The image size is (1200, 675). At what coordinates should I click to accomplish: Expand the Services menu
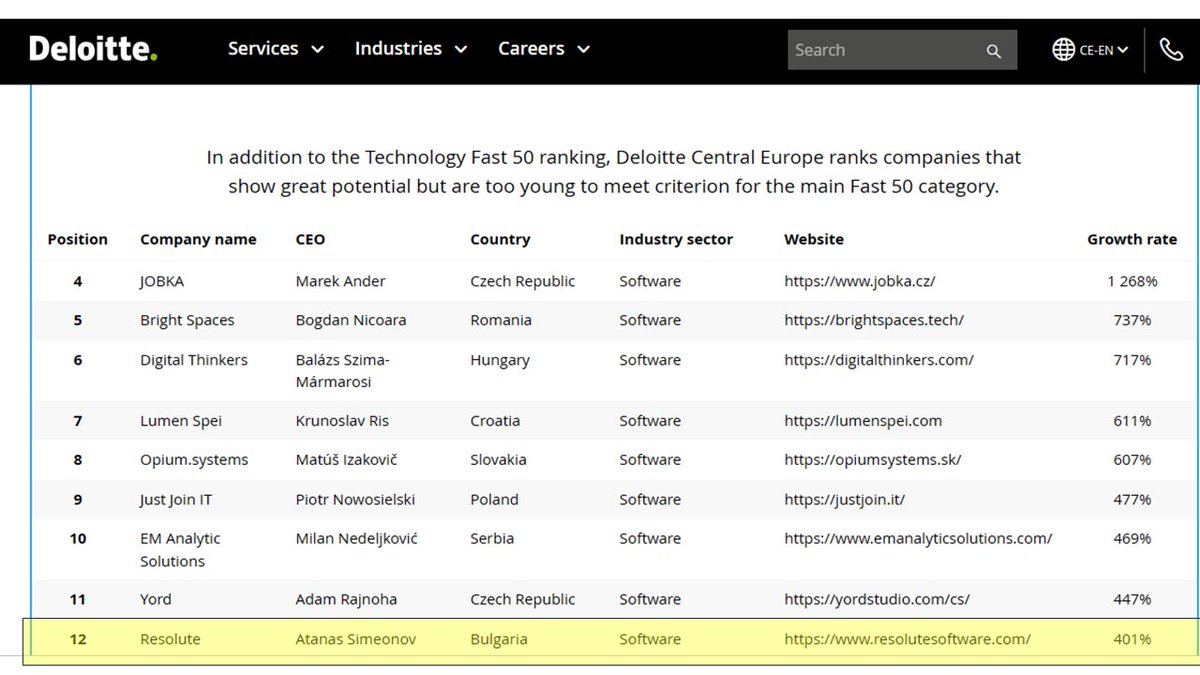[276, 48]
